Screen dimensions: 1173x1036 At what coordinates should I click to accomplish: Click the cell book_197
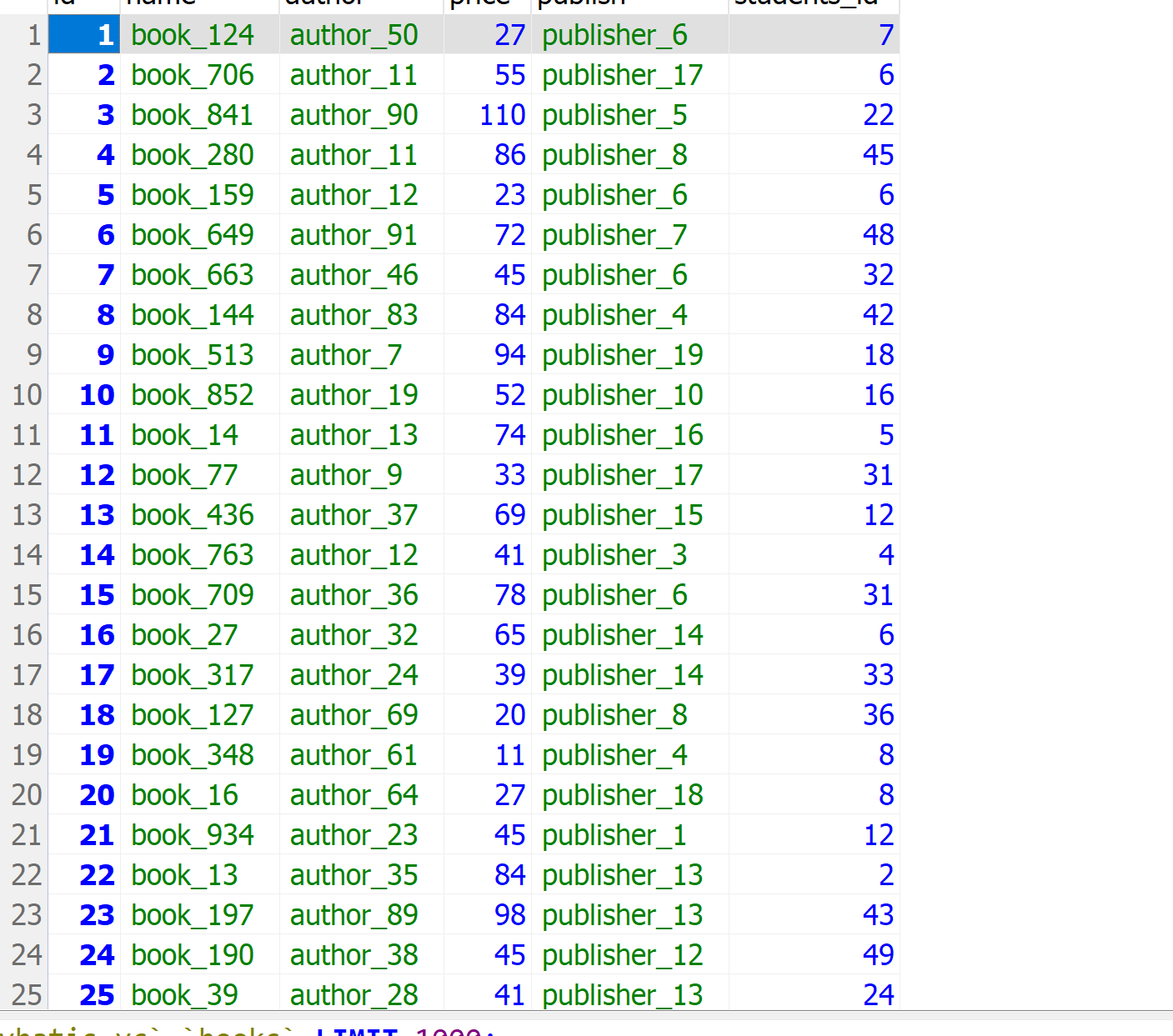(x=199, y=914)
